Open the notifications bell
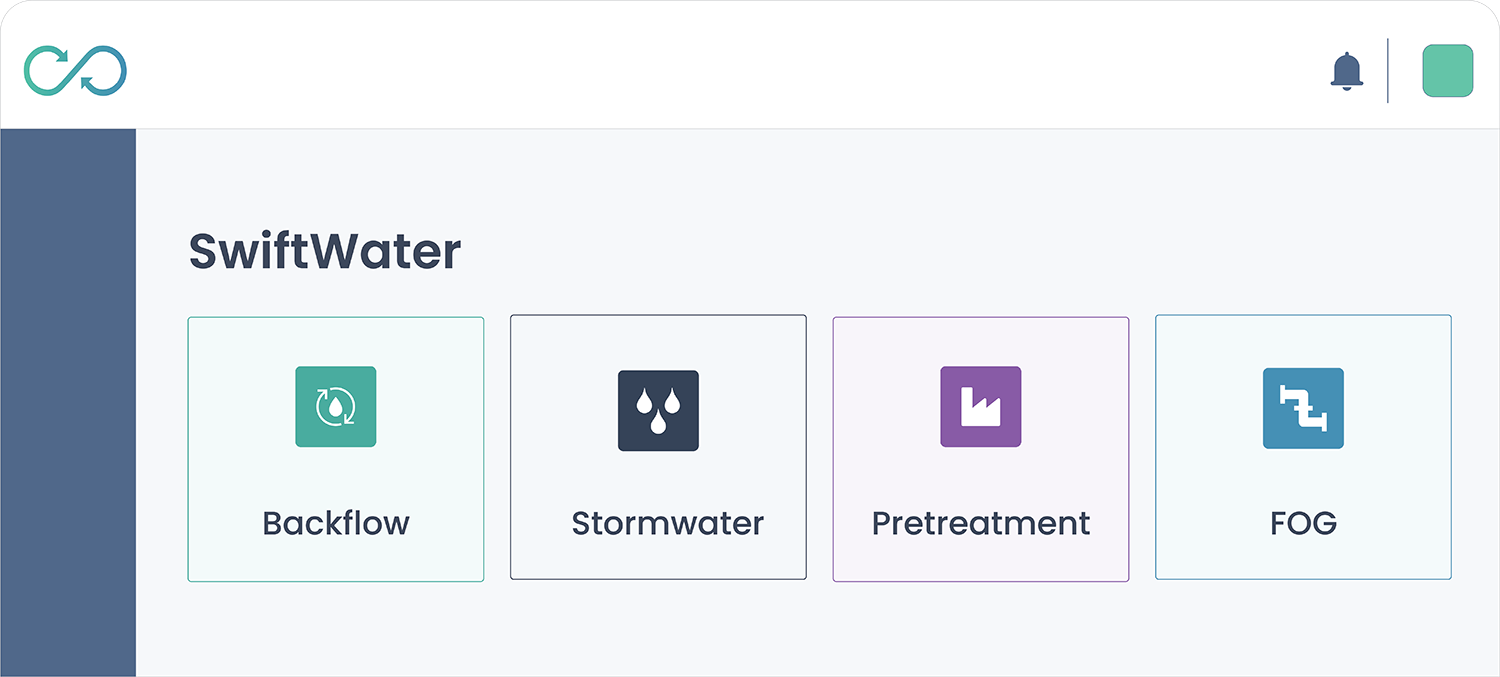The height and width of the screenshot is (677, 1500). point(1347,71)
